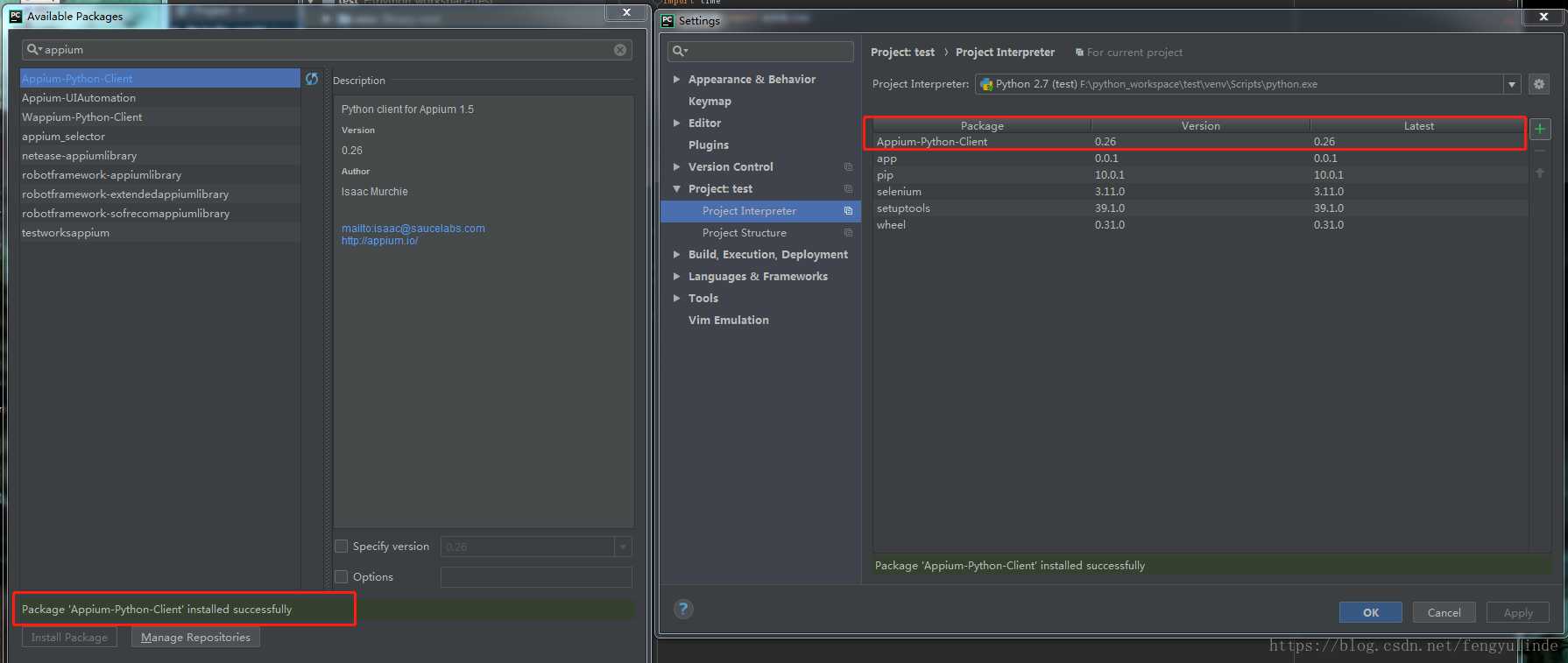Click the minus icon to uninstall package
The height and width of the screenshot is (663, 1568).
click(1540, 152)
